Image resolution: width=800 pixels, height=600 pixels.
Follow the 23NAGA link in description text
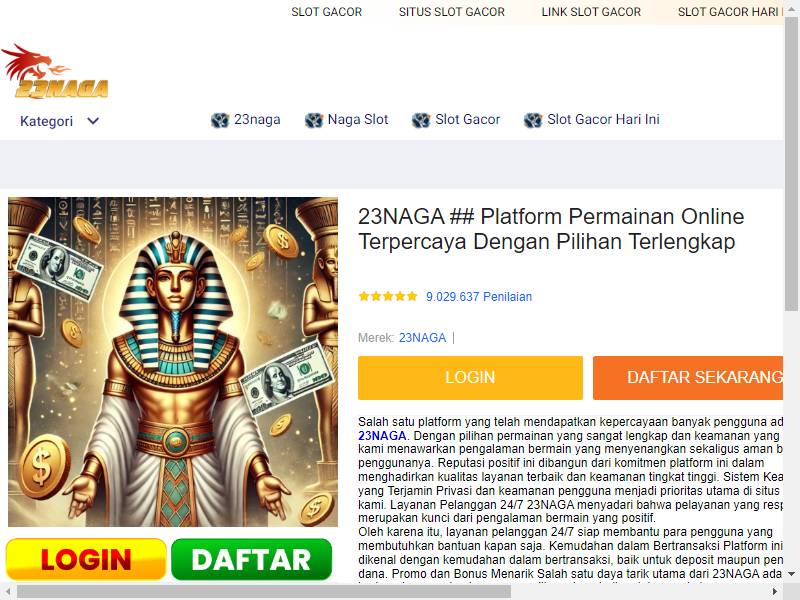click(382, 435)
